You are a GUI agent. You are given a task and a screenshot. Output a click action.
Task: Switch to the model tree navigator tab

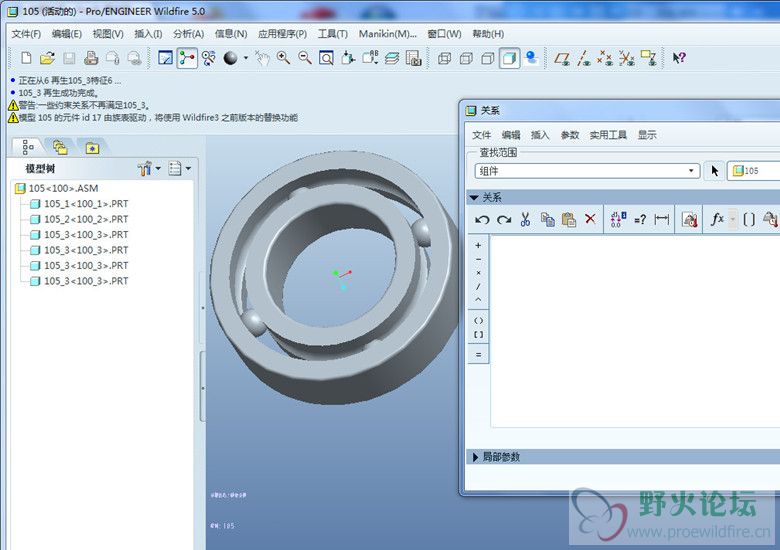click(27, 147)
